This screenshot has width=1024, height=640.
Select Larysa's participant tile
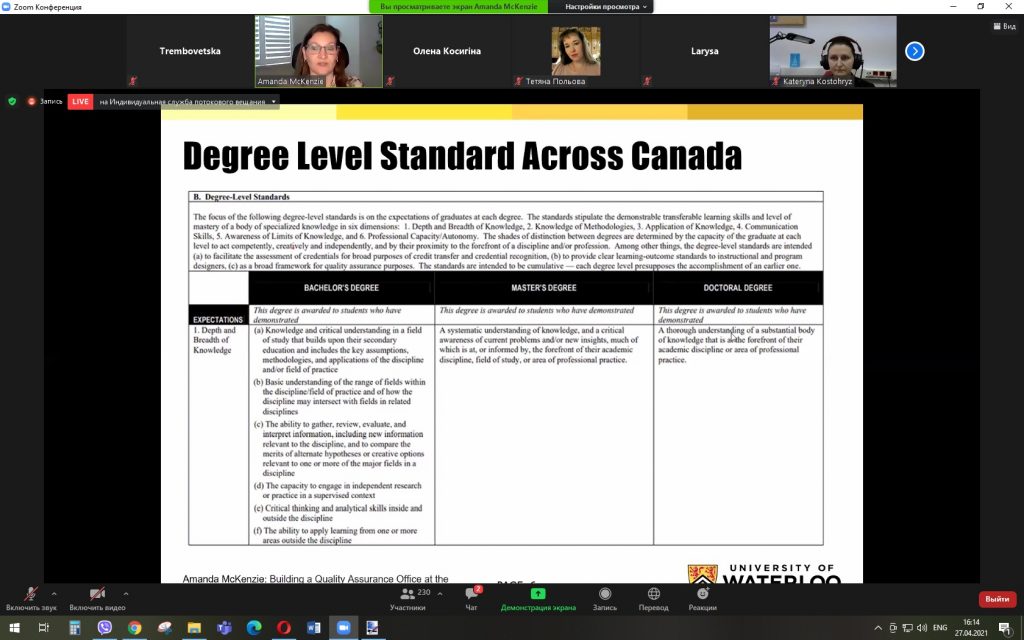[x=704, y=51]
